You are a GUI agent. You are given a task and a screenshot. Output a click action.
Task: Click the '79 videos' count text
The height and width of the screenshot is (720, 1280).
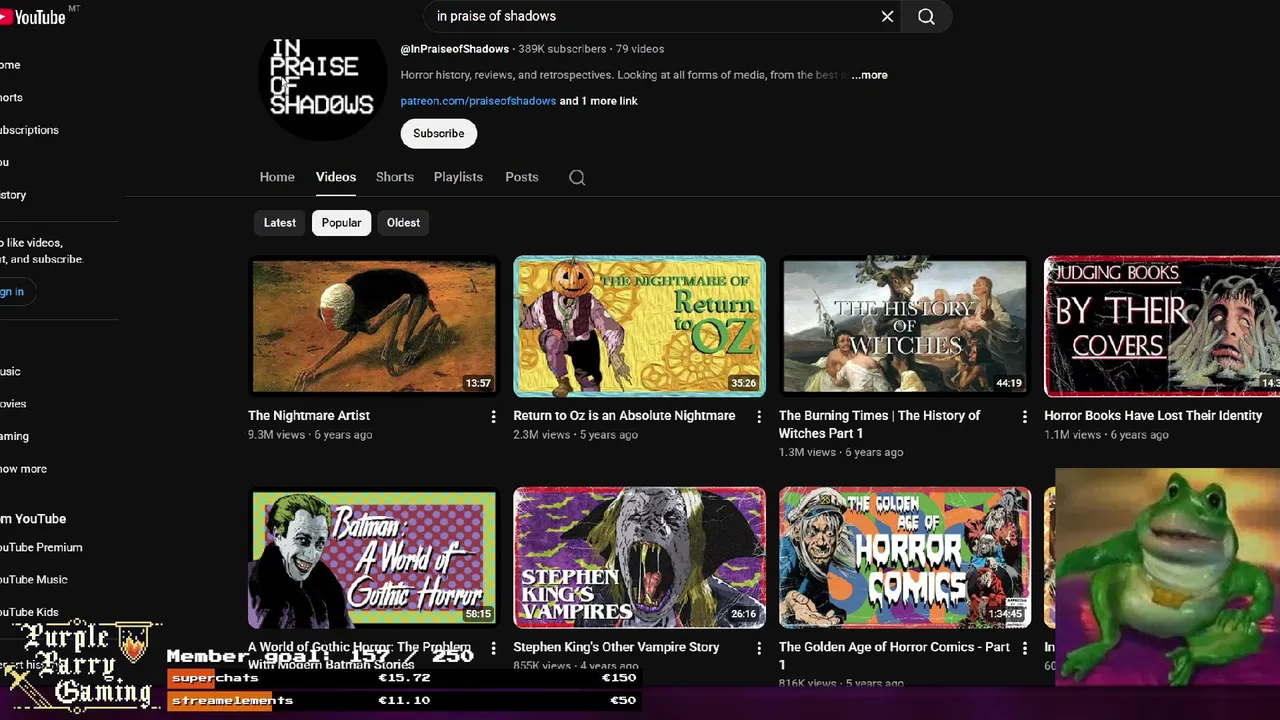pyautogui.click(x=640, y=49)
